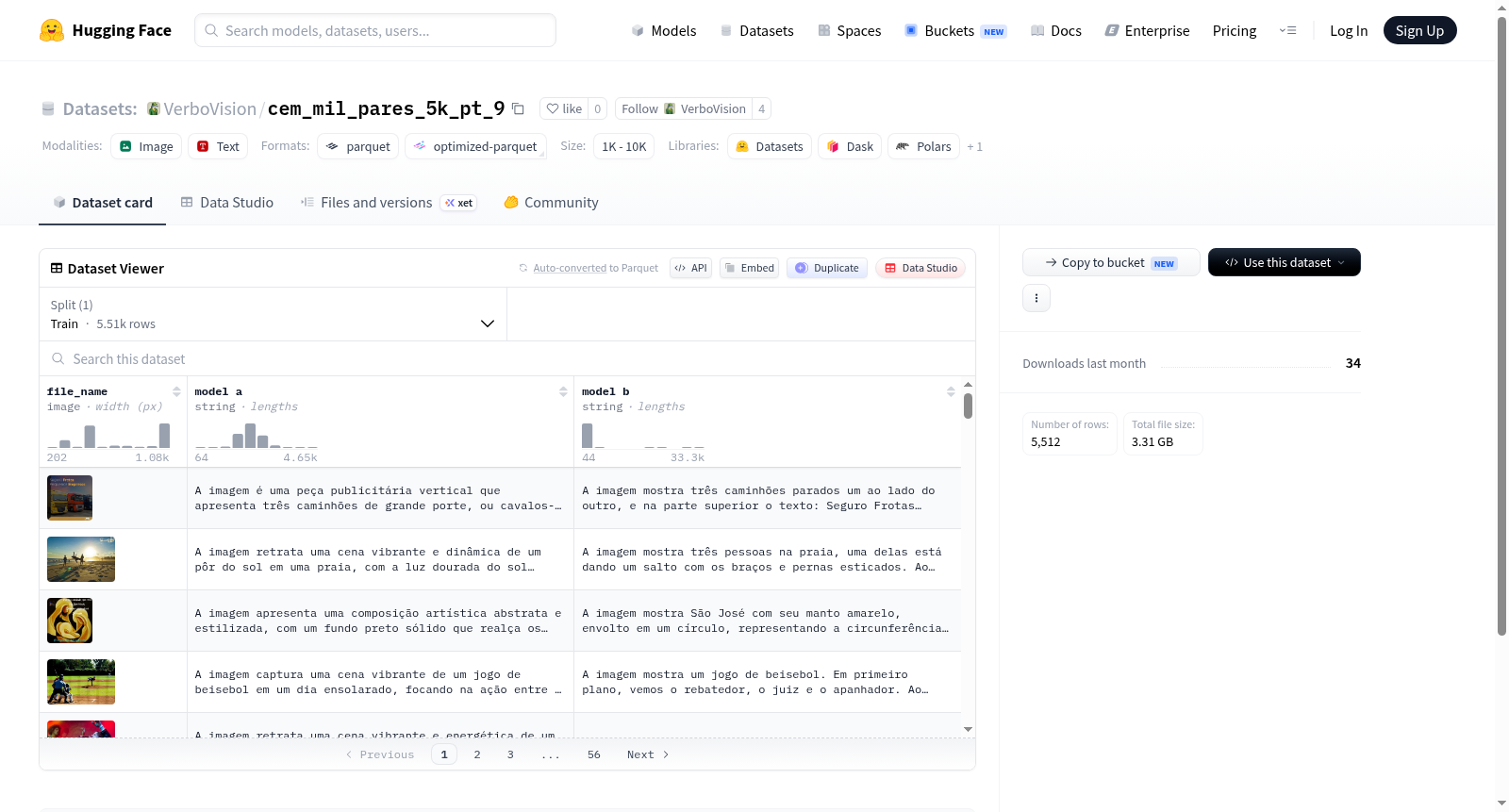Image resolution: width=1509 pixels, height=812 pixels.
Task: Click the like count 0
Action: pos(598,108)
